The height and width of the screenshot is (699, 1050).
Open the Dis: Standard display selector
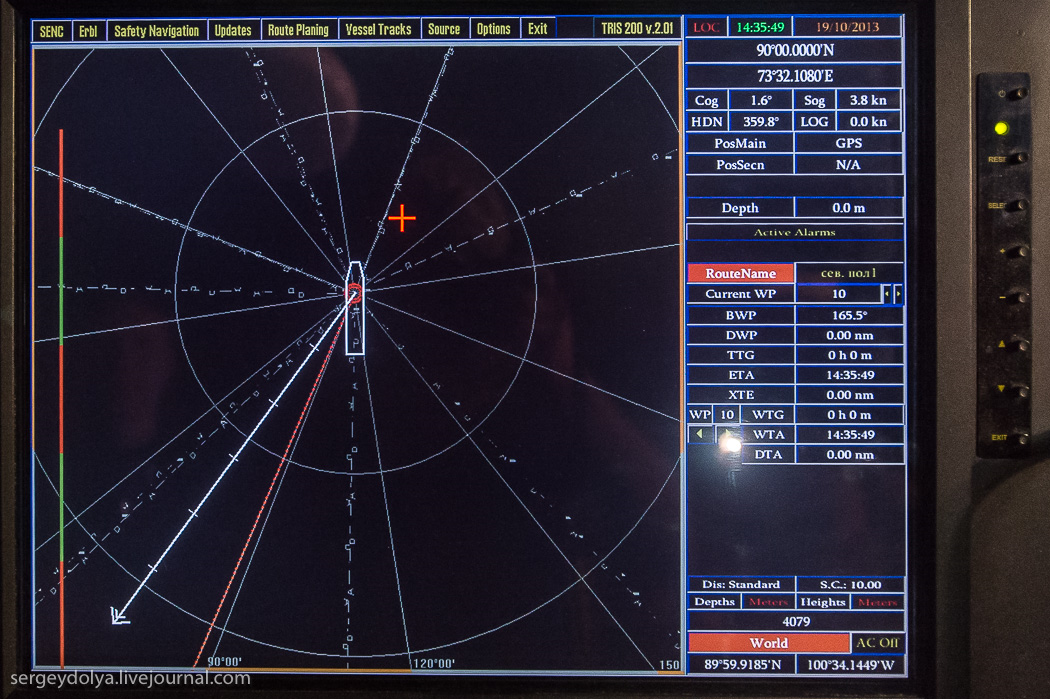coord(740,584)
